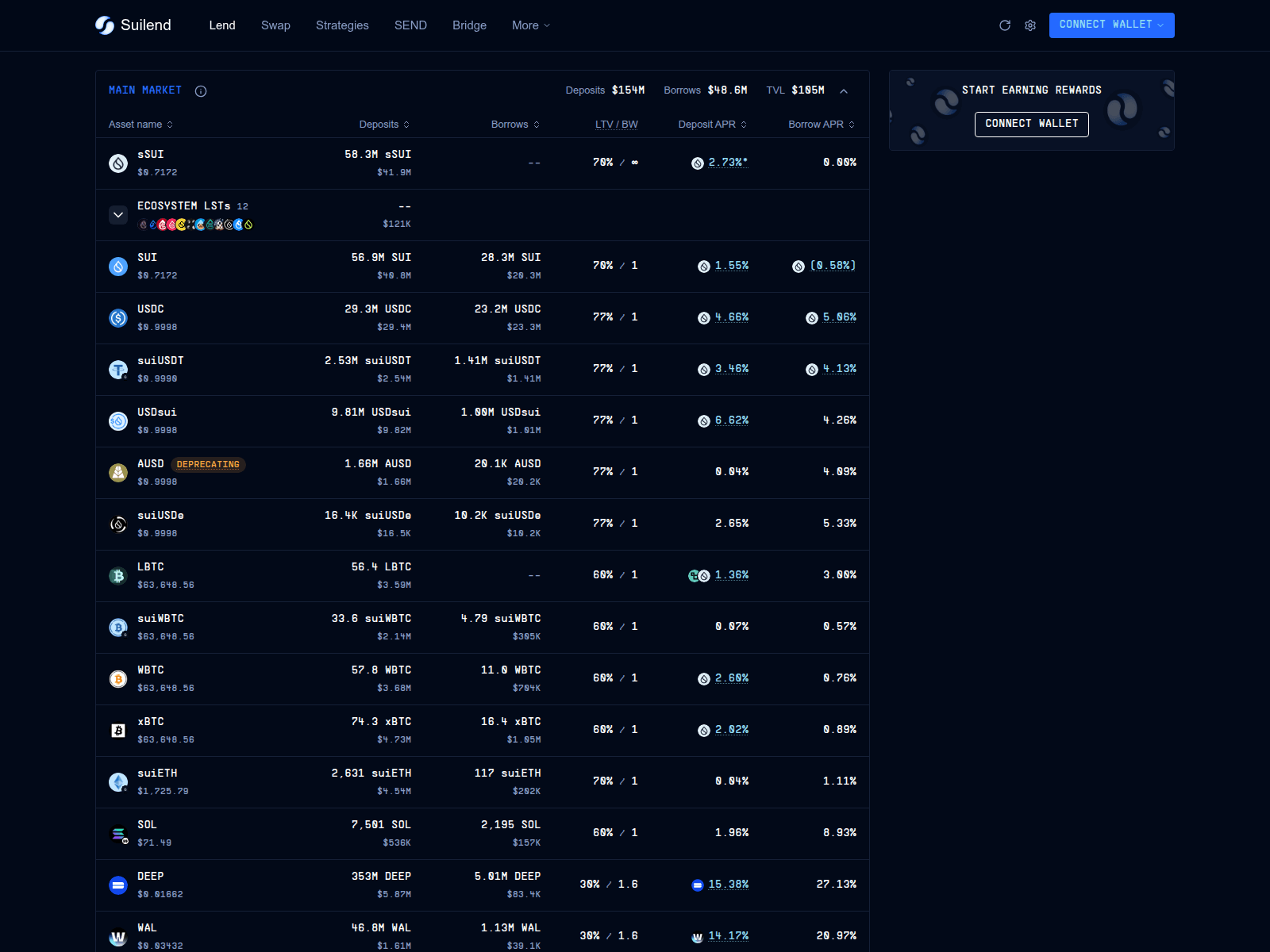Click reward icon beside USDC 5.06% borrow APR
Viewport: 1270px width, 952px height.
(x=812, y=318)
